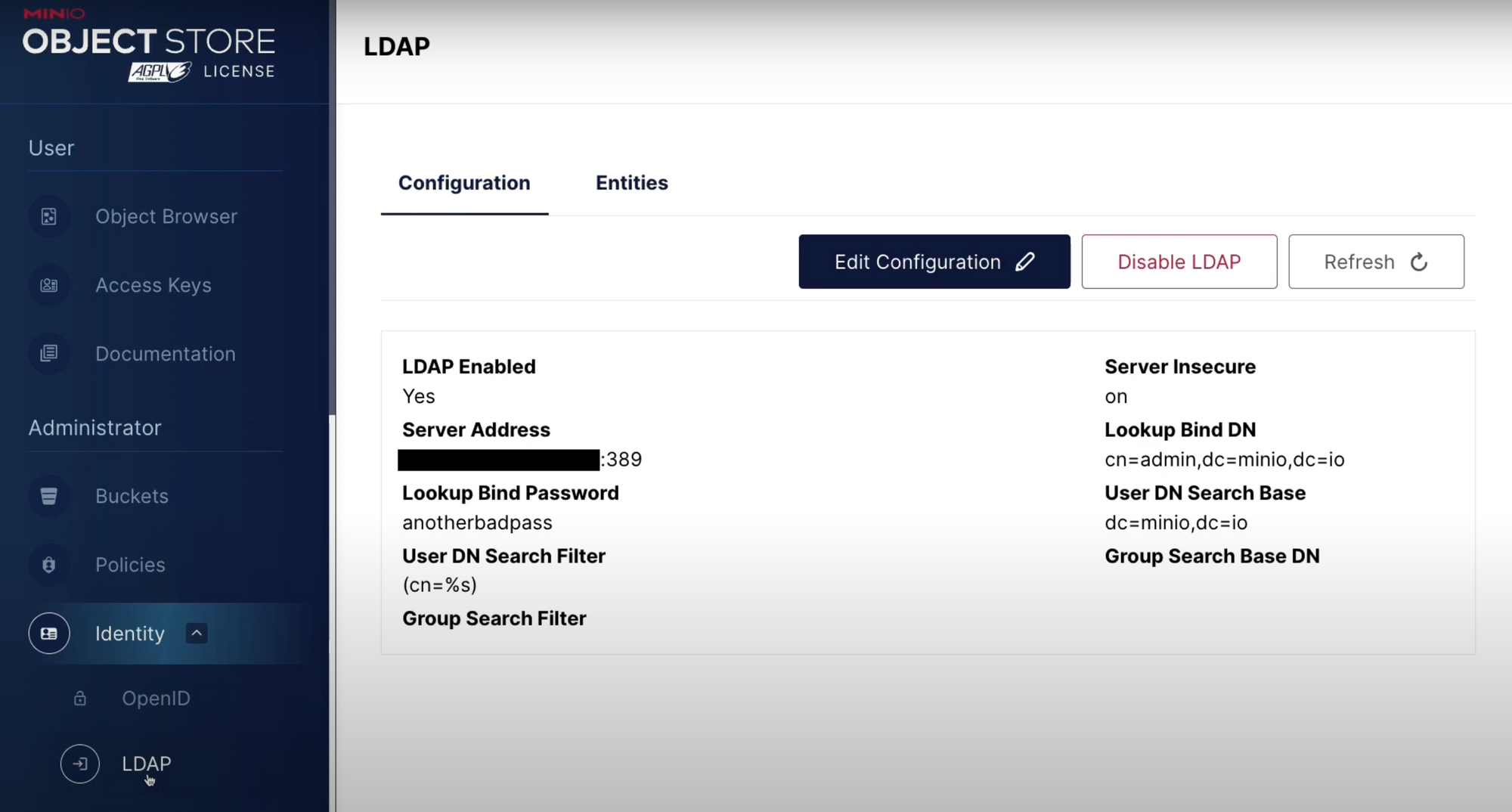The image size is (1512, 812).
Task: Click the Documentation sidebar icon
Action: tap(49, 354)
